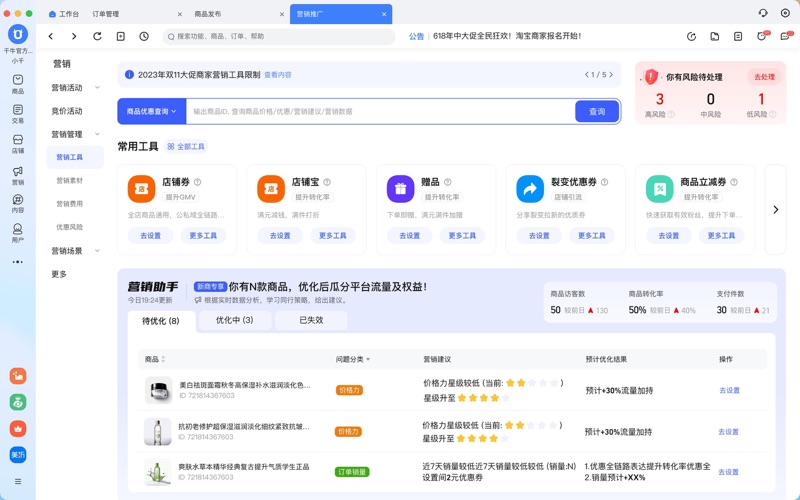Click the refresh icon in toolbar
The width and height of the screenshot is (800, 500).
tap(97, 36)
